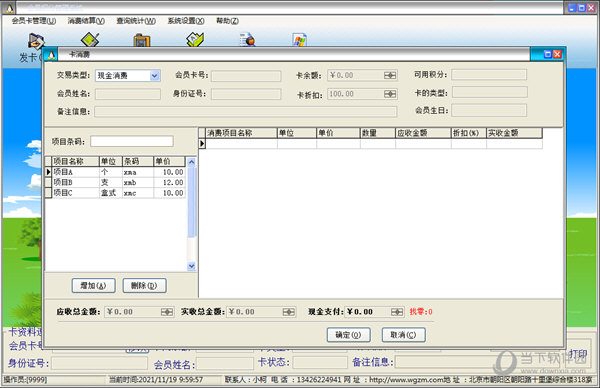Image resolution: width=600 pixels, height=388 pixels.
Task: Open calculator button in 实收总金额 field
Action: click(x=289, y=312)
